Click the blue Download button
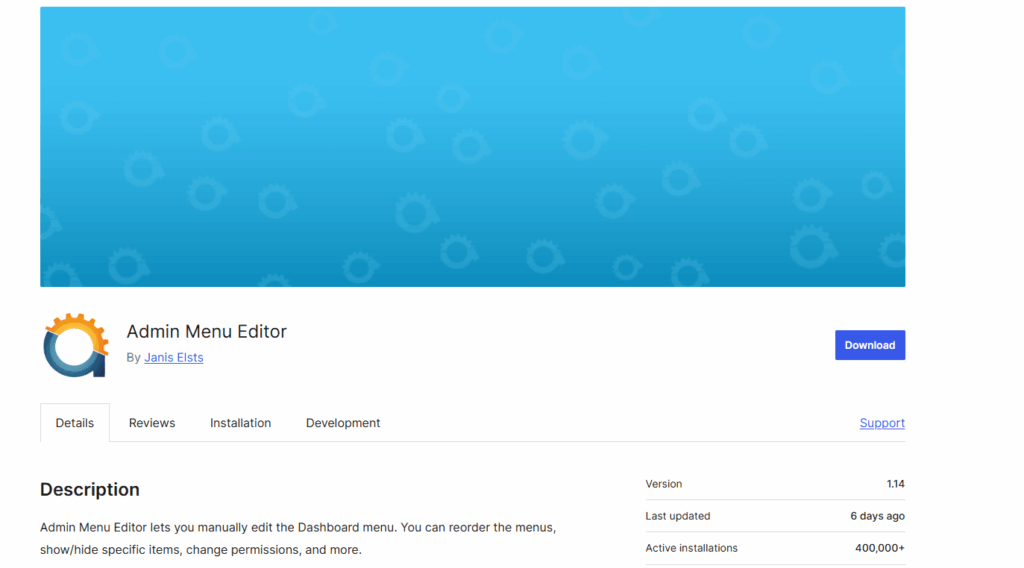The width and height of the screenshot is (1024, 568). pyautogui.click(x=870, y=345)
